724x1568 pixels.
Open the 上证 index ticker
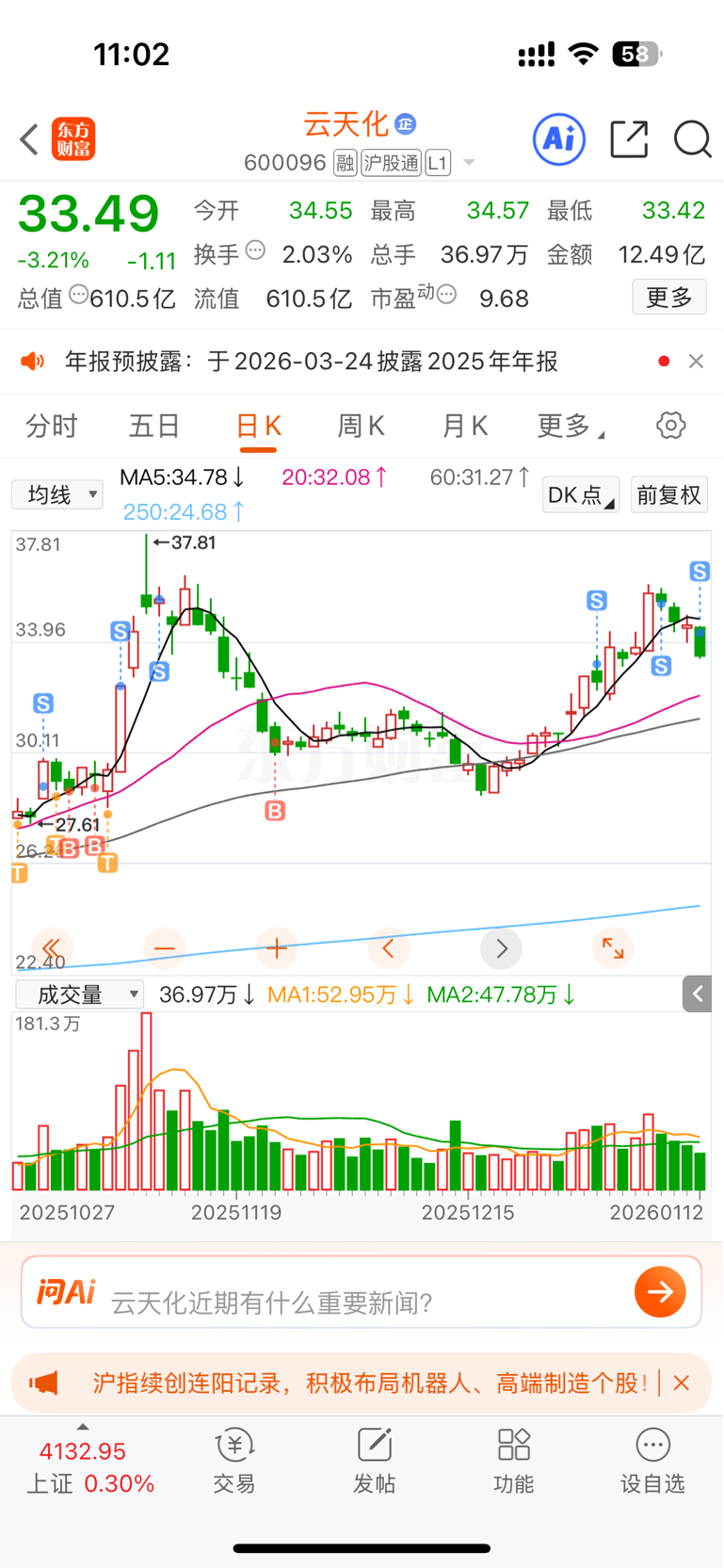(x=89, y=1467)
